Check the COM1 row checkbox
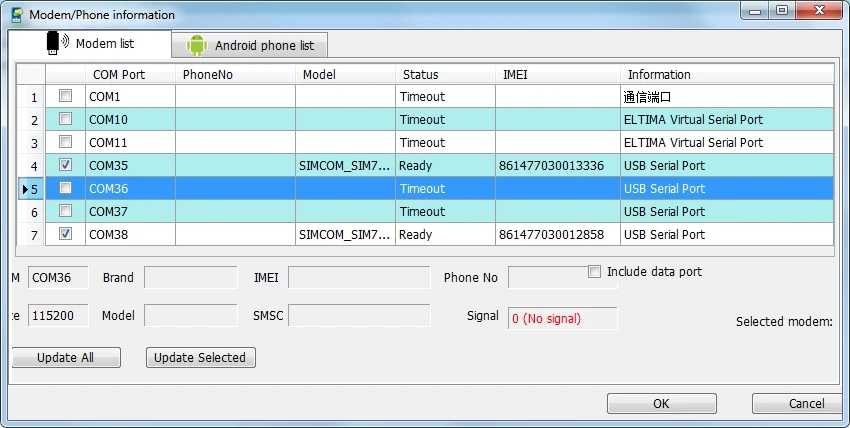The height and width of the screenshot is (428, 850). click(65, 96)
